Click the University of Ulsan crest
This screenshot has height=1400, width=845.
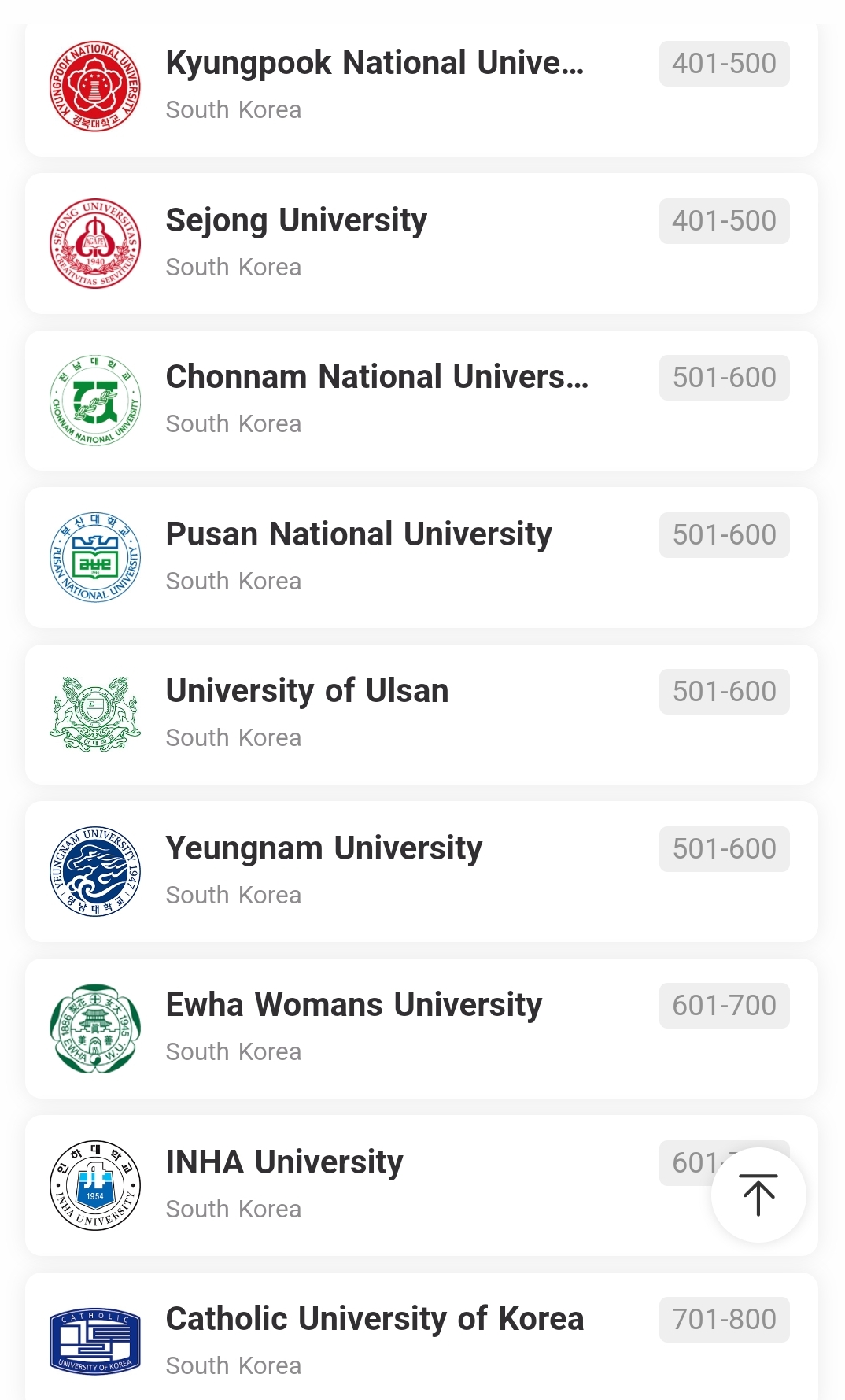pyautogui.click(x=95, y=715)
